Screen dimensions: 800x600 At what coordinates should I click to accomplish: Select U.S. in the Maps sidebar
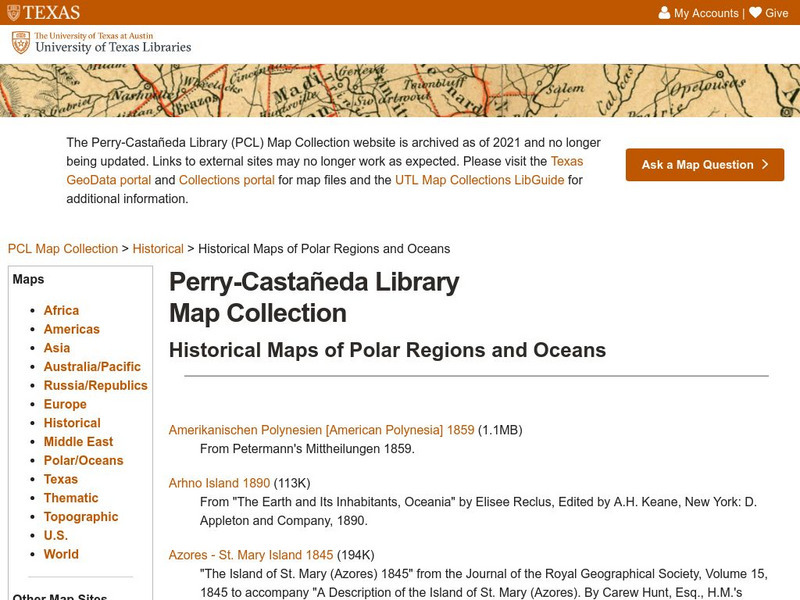pos(56,536)
